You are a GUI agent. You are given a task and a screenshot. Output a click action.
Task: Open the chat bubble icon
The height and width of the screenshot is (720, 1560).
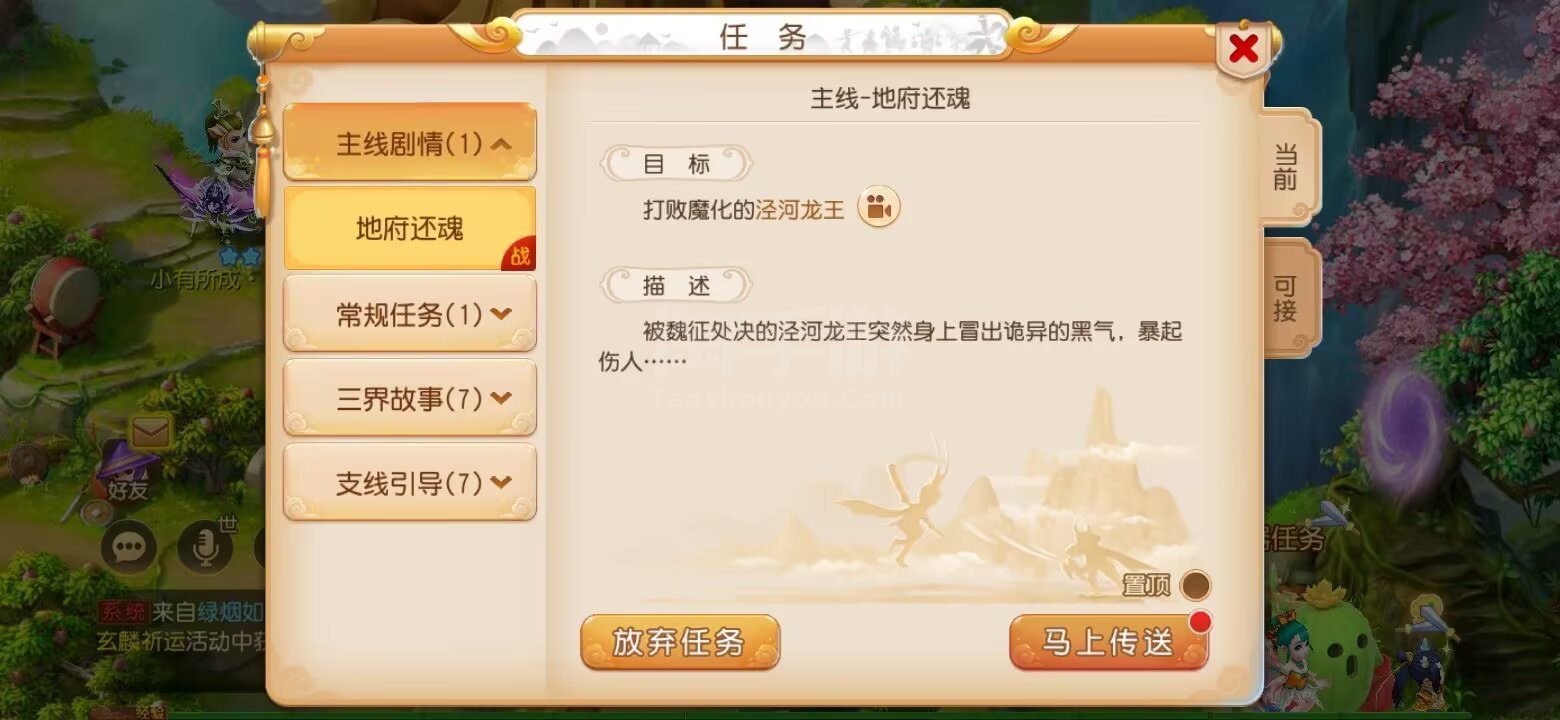tap(129, 547)
